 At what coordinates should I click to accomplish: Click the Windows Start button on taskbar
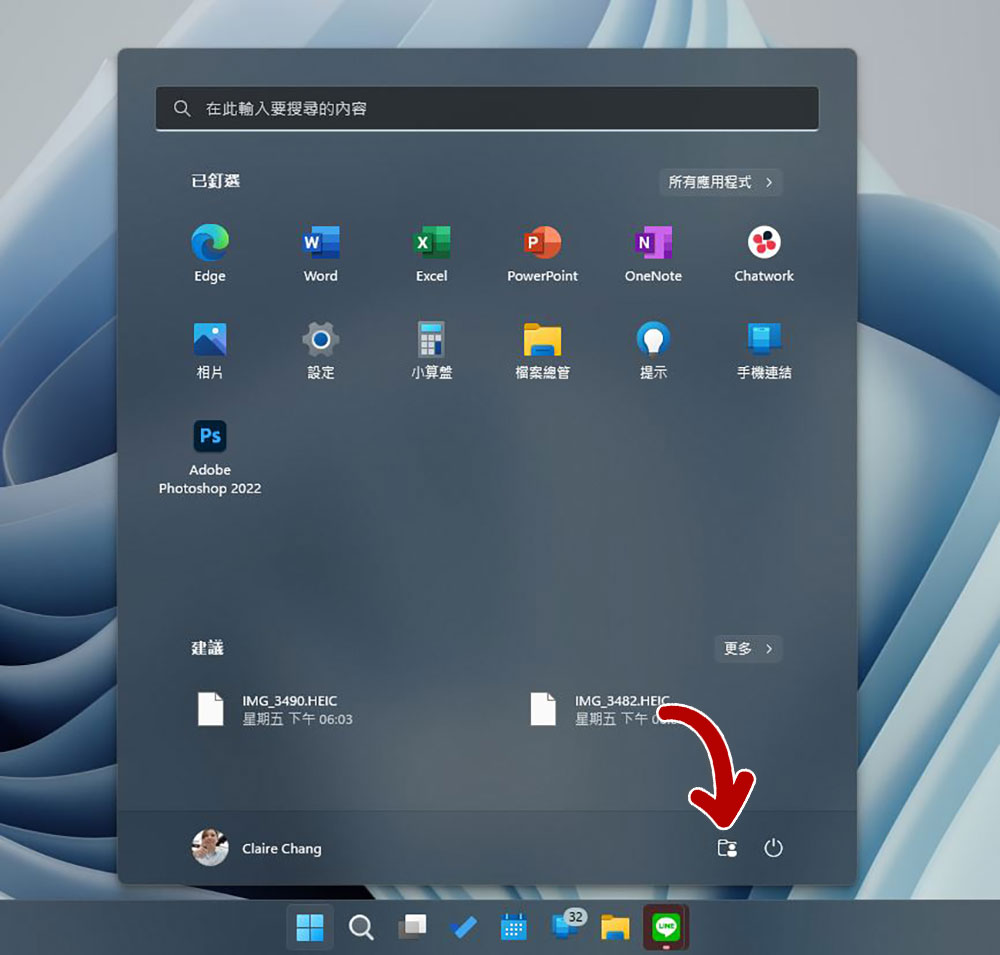[x=310, y=927]
